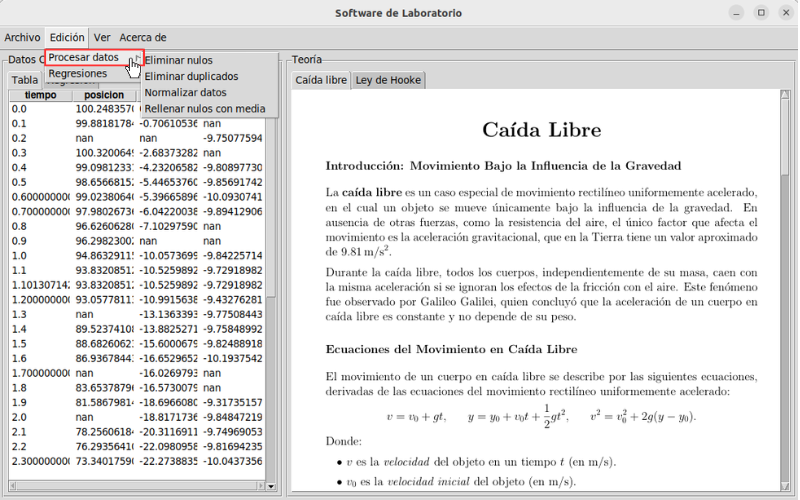Minimize the Software de Laboratorio window
Viewport: 800px width, 500px height.
[x=736, y=13]
